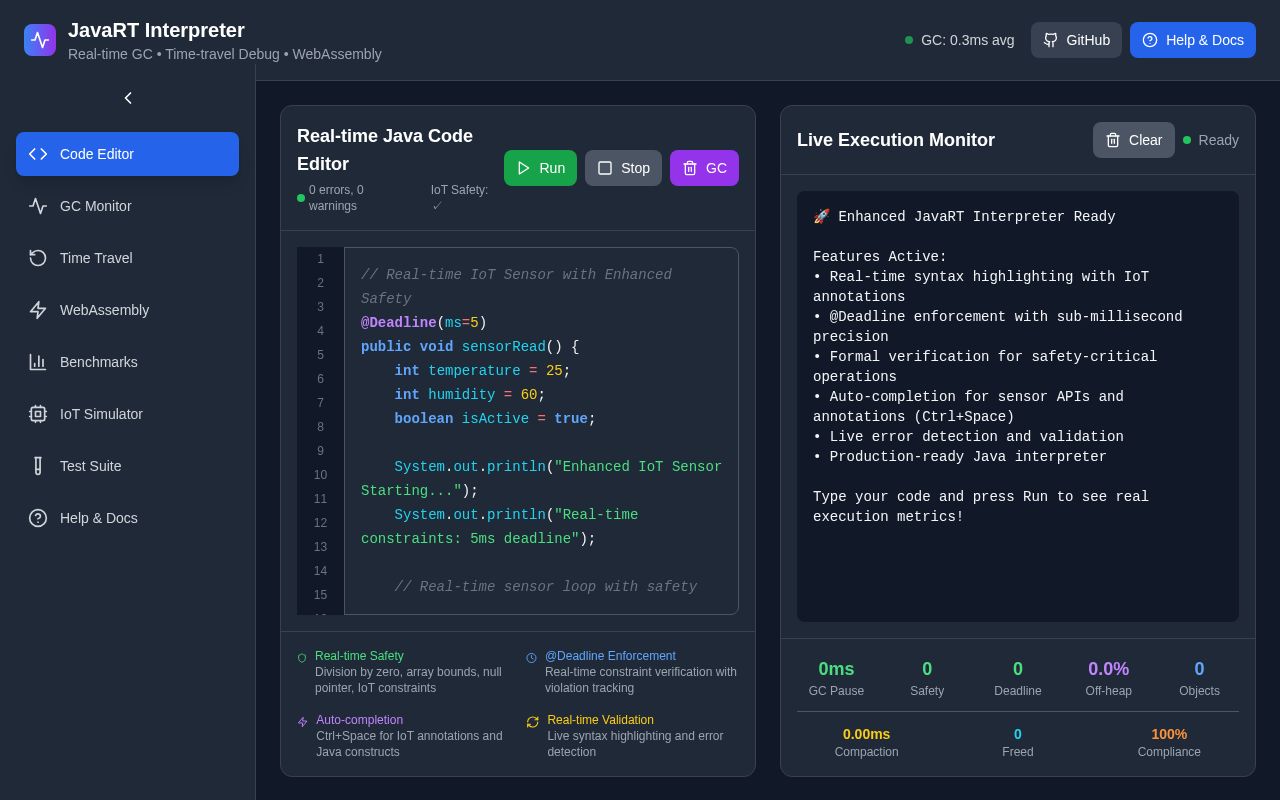
Task: Click the Live Execution Monitor console output
Action: [1018, 406]
